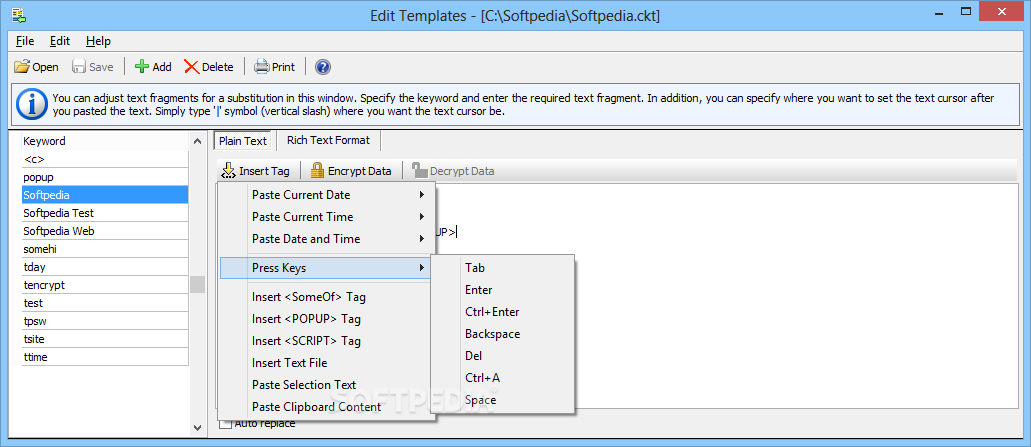Click the keyword list scrollbar down arrow
1031x447 pixels.
click(197, 427)
